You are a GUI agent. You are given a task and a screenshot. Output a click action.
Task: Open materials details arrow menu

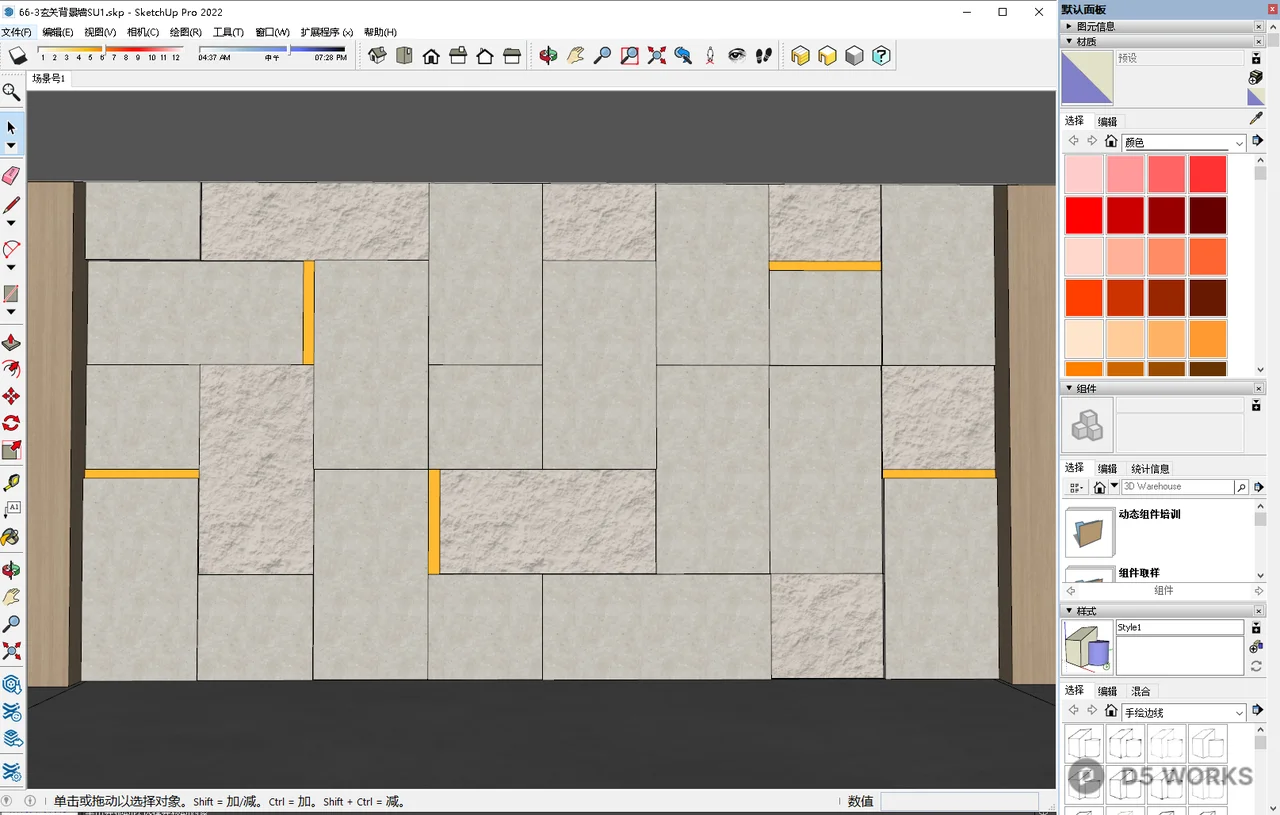pos(1258,142)
